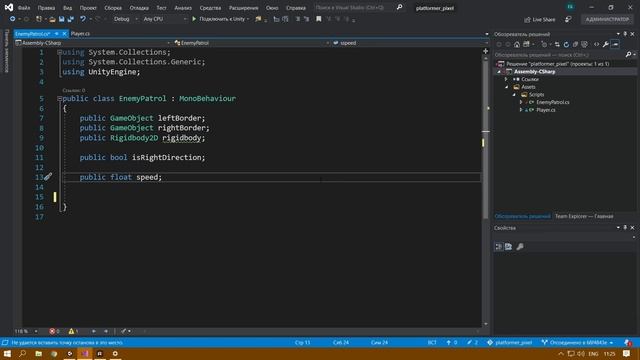Viewport: 640px width, 360px height.
Task: Click the Collapse All icon in Solution Explorer
Action: (x=576, y=44)
